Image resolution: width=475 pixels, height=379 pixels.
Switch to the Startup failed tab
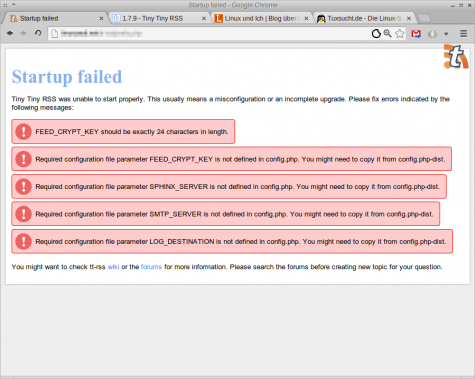55,18
